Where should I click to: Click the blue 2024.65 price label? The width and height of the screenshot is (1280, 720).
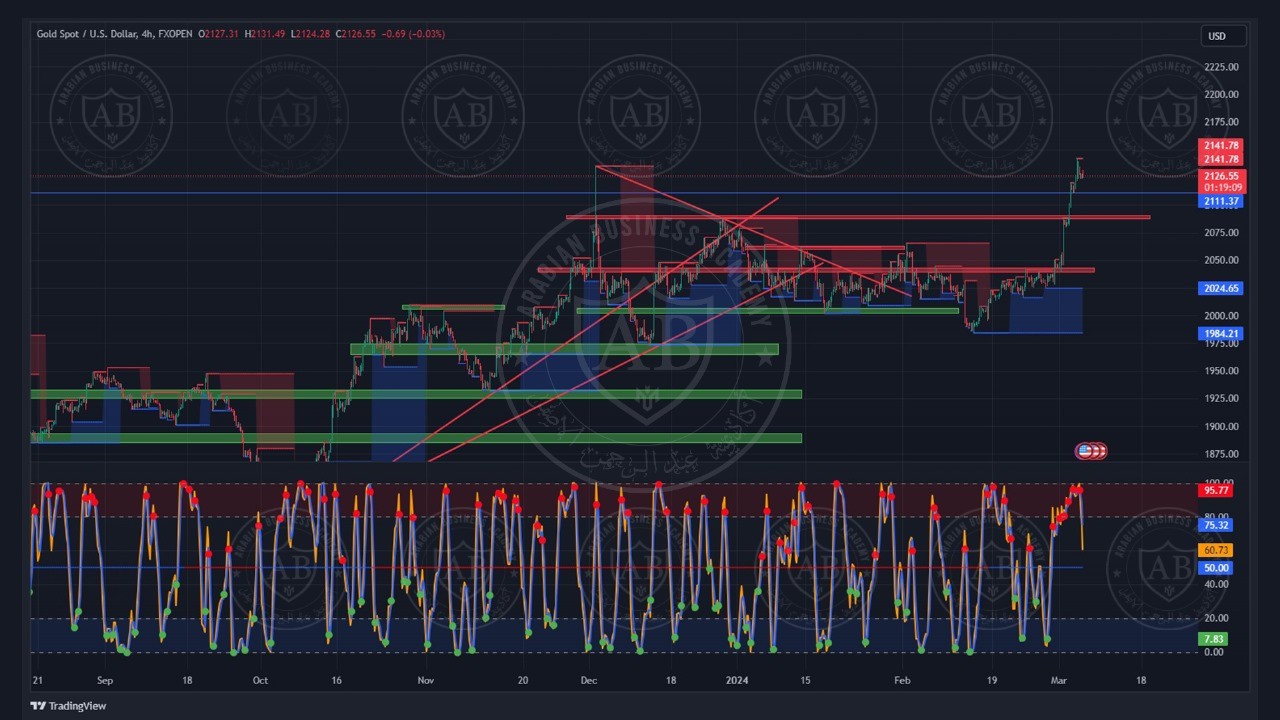1222,288
